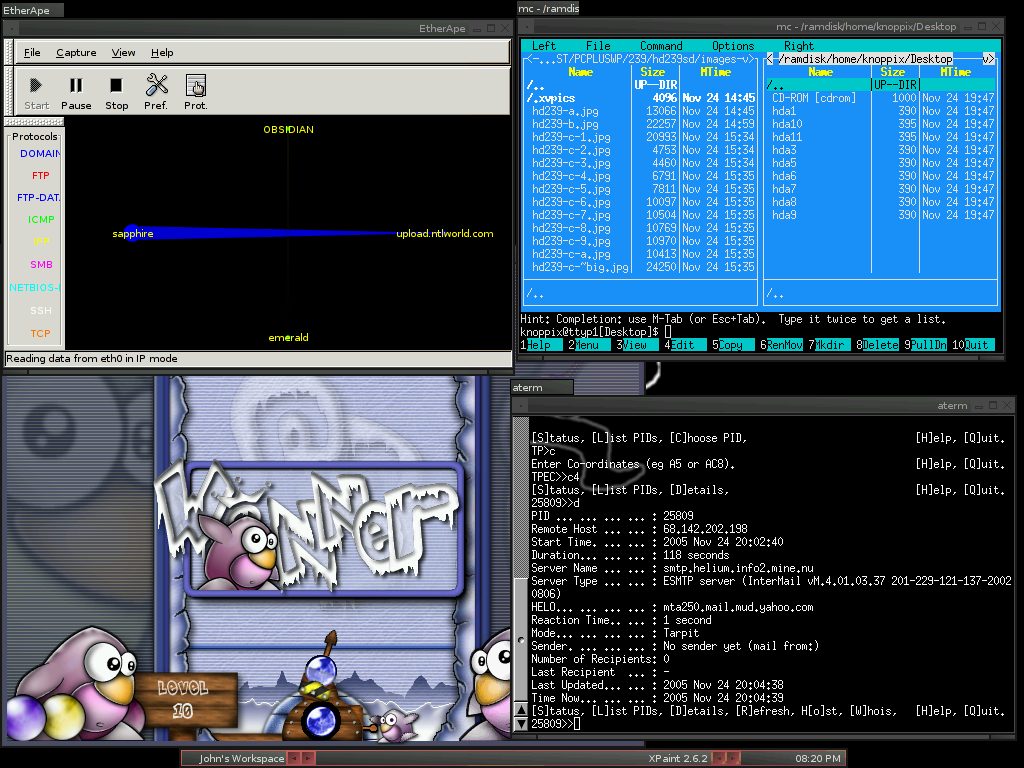The image size is (1024, 768).
Task: Open the Help menu in EtherApe
Action: coord(162,53)
